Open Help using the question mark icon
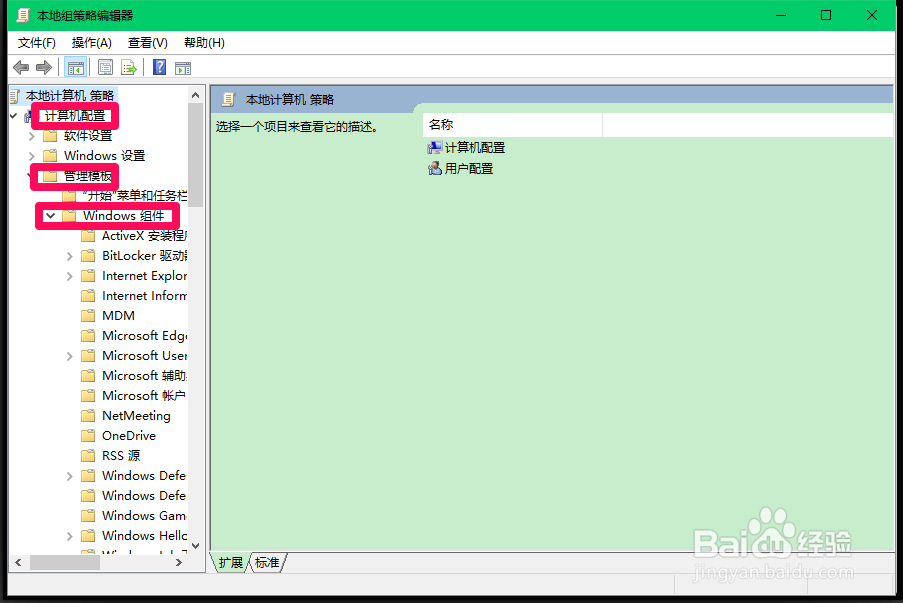Viewport: 903px width, 603px height. coord(159,67)
